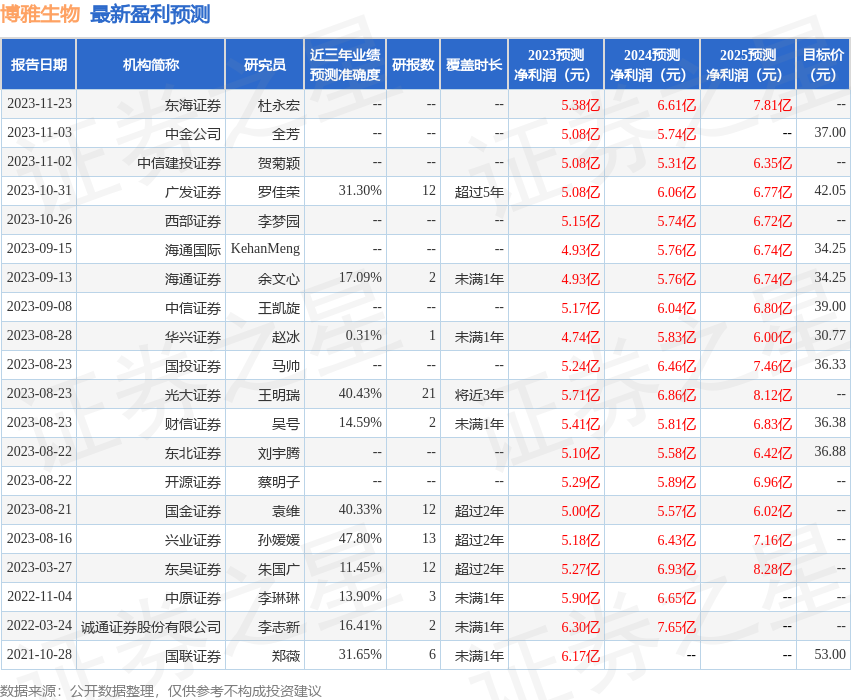Screen dimensions: 851x700
Task: Click the coverage duration 将近3年
Action: [479, 395]
